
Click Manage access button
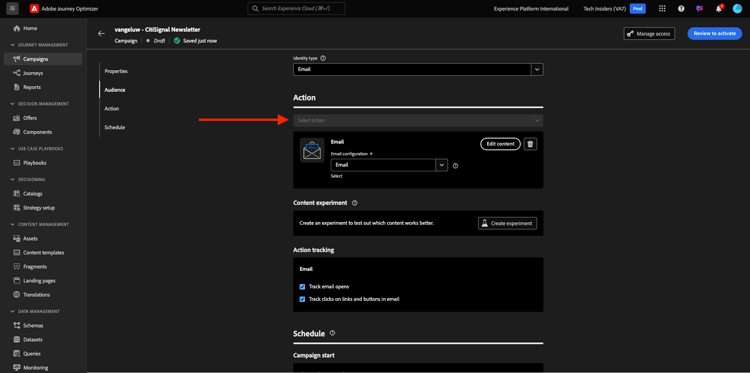(649, 33)
